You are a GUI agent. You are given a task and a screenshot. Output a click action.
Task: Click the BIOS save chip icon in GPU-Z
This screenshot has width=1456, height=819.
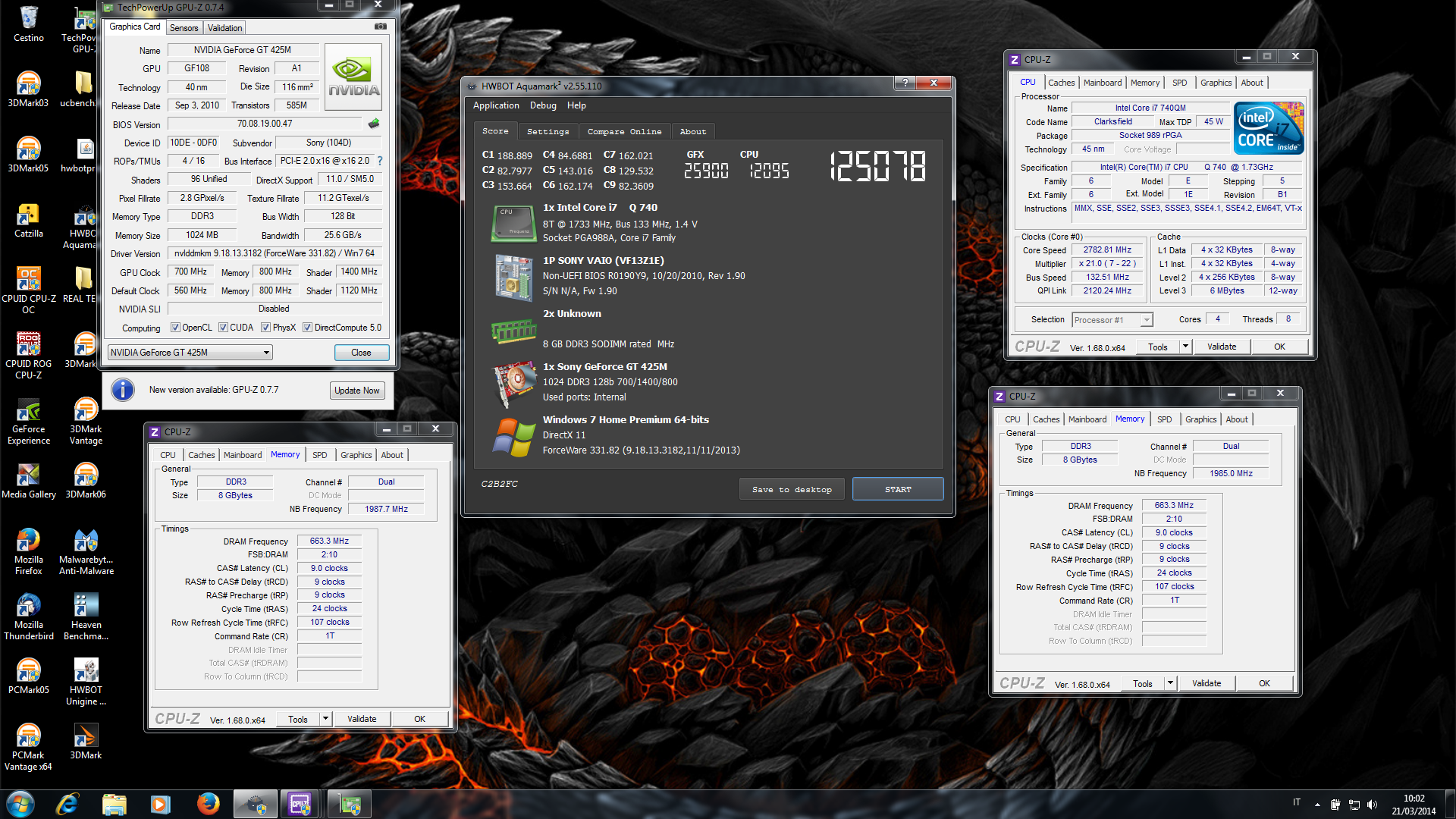[x=374, y=123]
